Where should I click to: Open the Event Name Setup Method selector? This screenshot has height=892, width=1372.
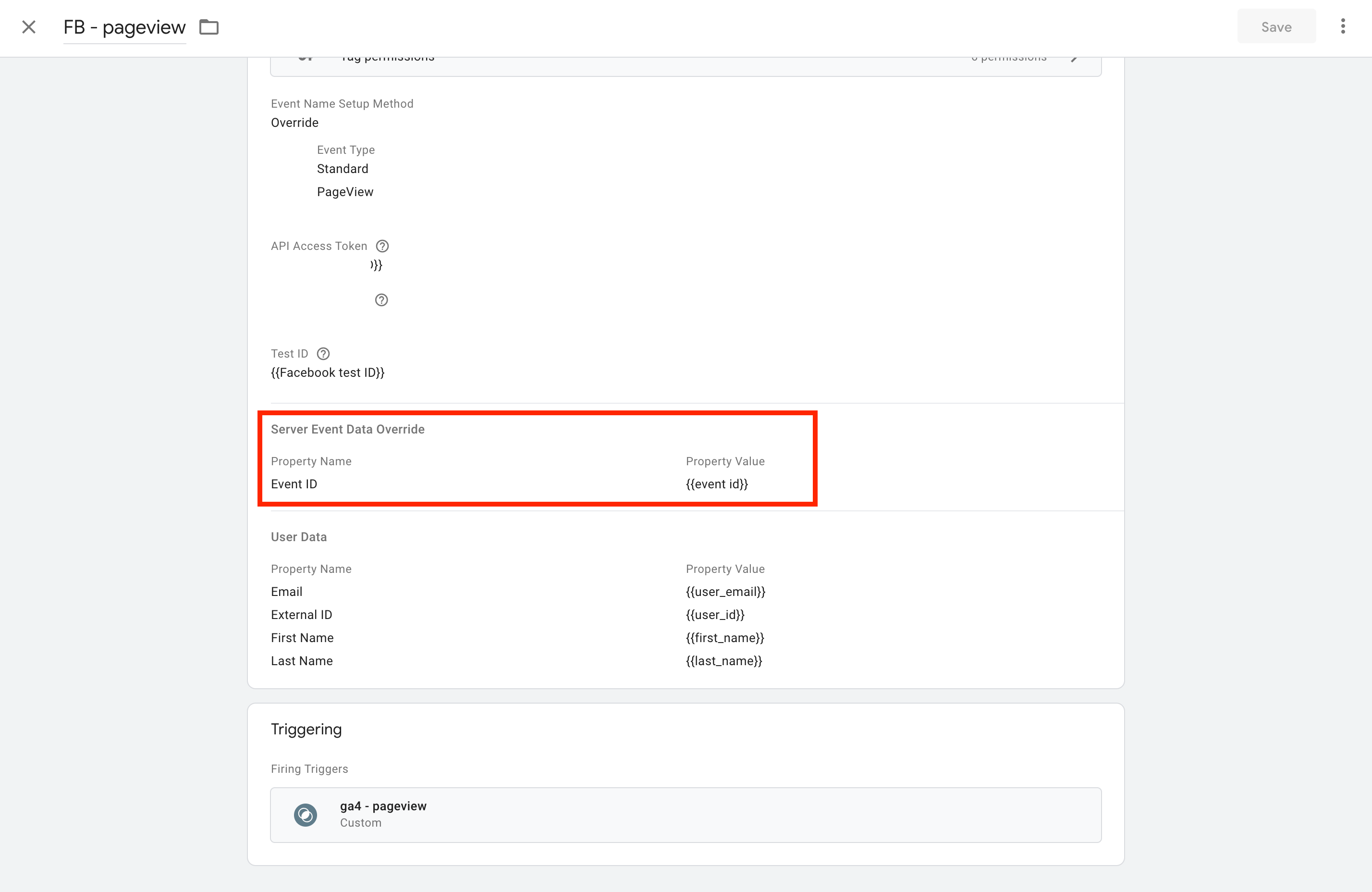coord(294,122)
